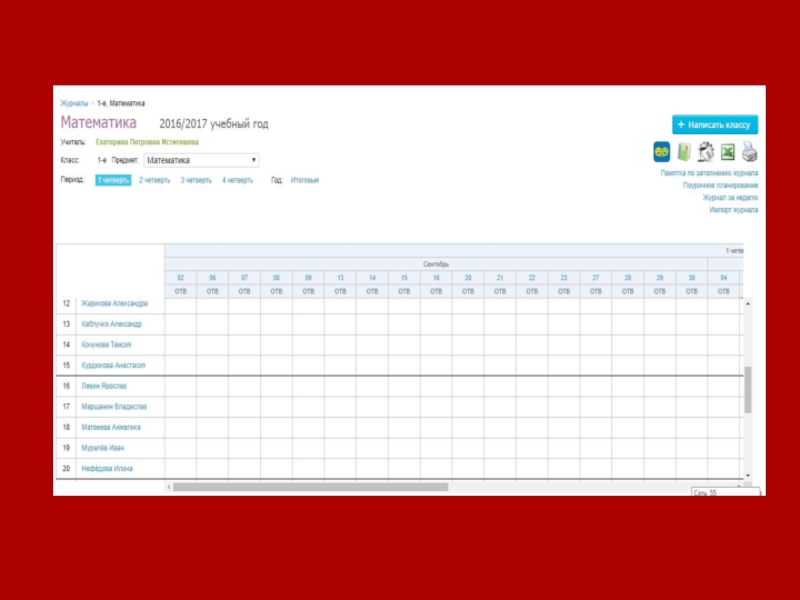Image resolution: width=800 pixels, height=600 pixels.
Task: Open the lesson dated 08 September
Action: 277,278
